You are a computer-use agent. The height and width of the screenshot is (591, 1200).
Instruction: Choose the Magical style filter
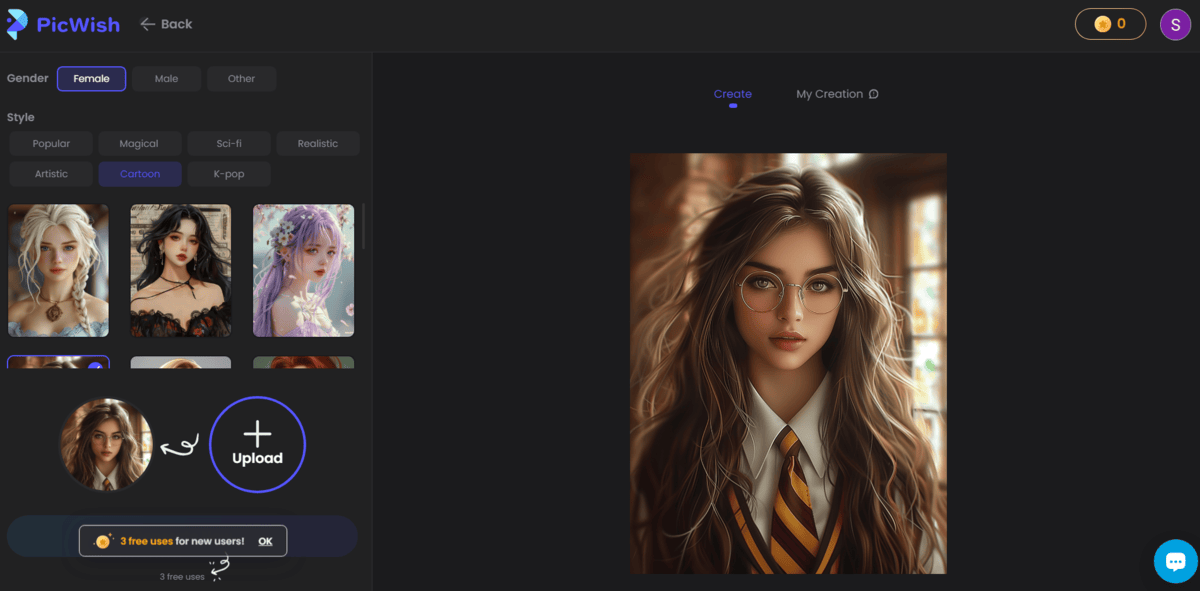click(x=140, y=143)
